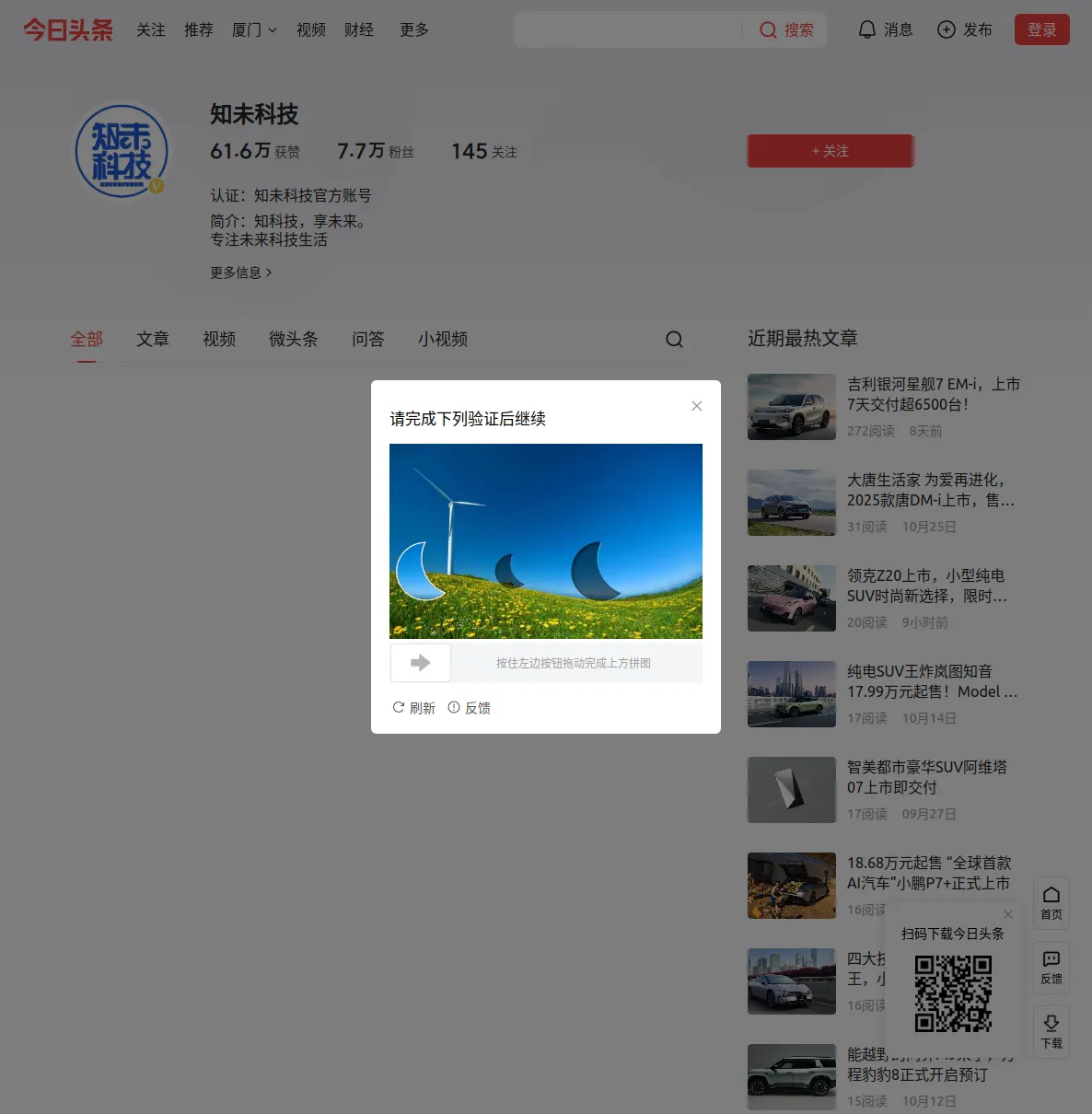Open the 推荐 navigation item
Viewport: 1092px width, 1114px height.
199,30
